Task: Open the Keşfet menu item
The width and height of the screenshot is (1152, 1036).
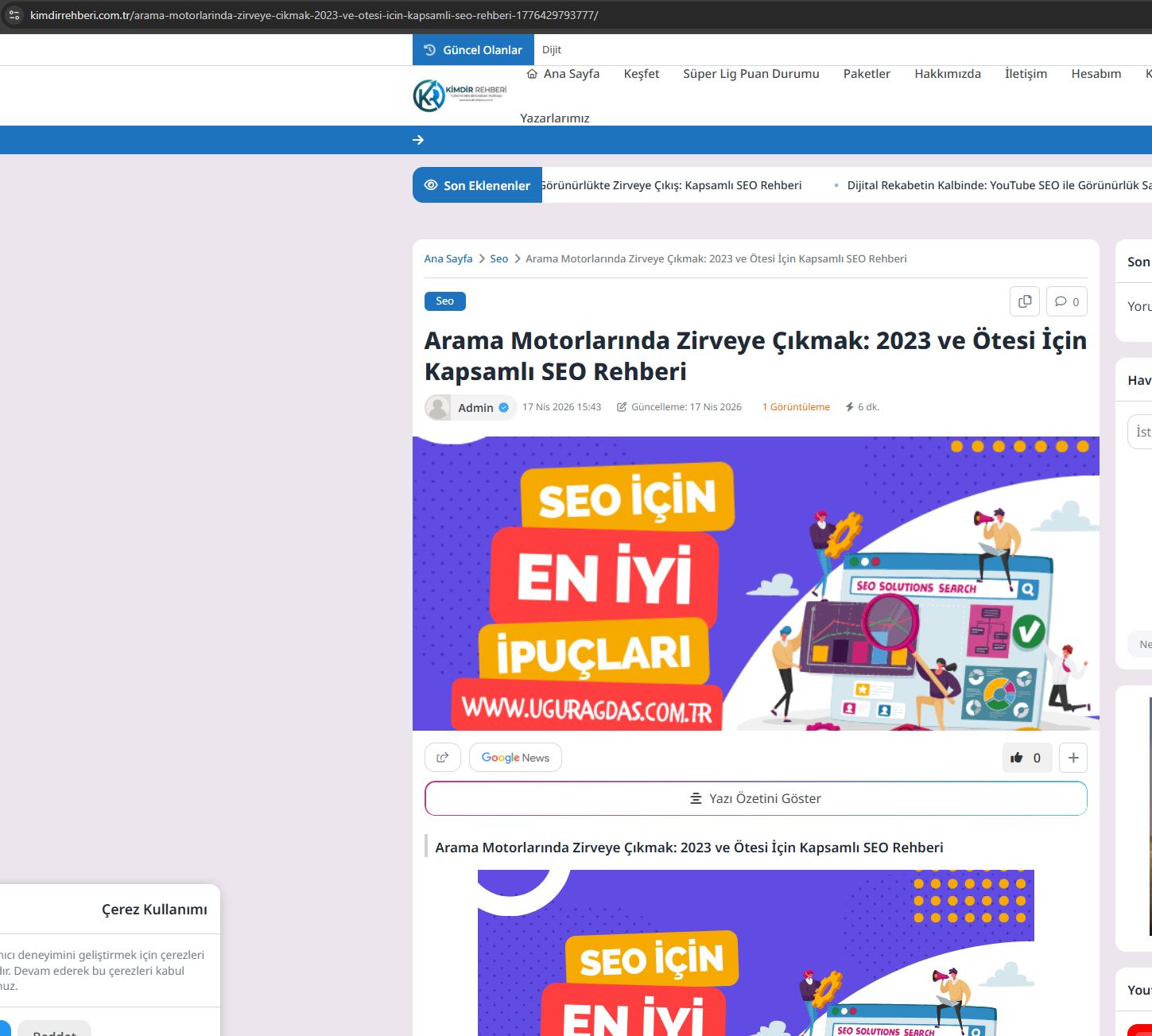Action: pos(642,74)
